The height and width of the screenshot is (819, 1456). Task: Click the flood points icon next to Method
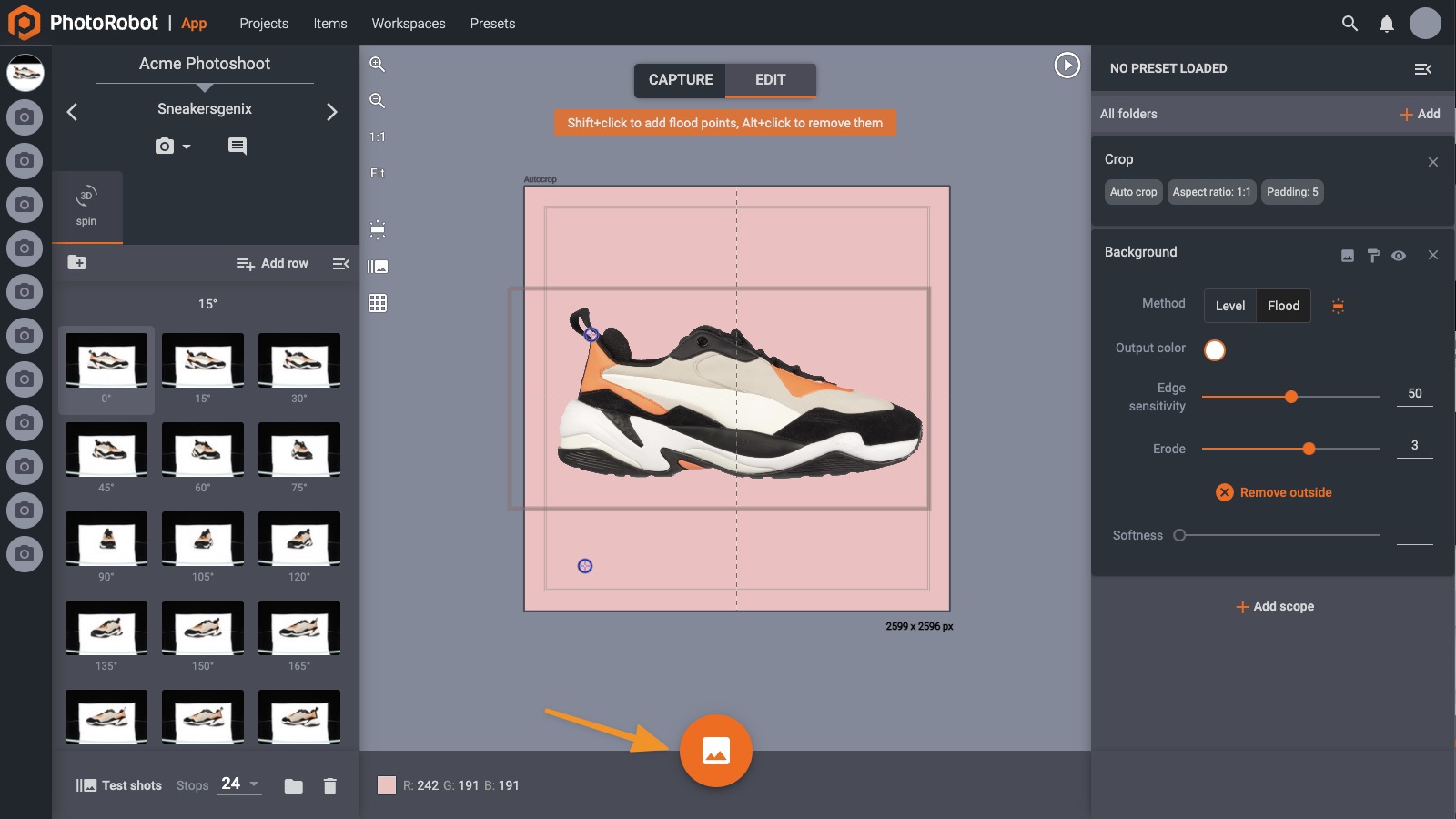click(1340, 306)
